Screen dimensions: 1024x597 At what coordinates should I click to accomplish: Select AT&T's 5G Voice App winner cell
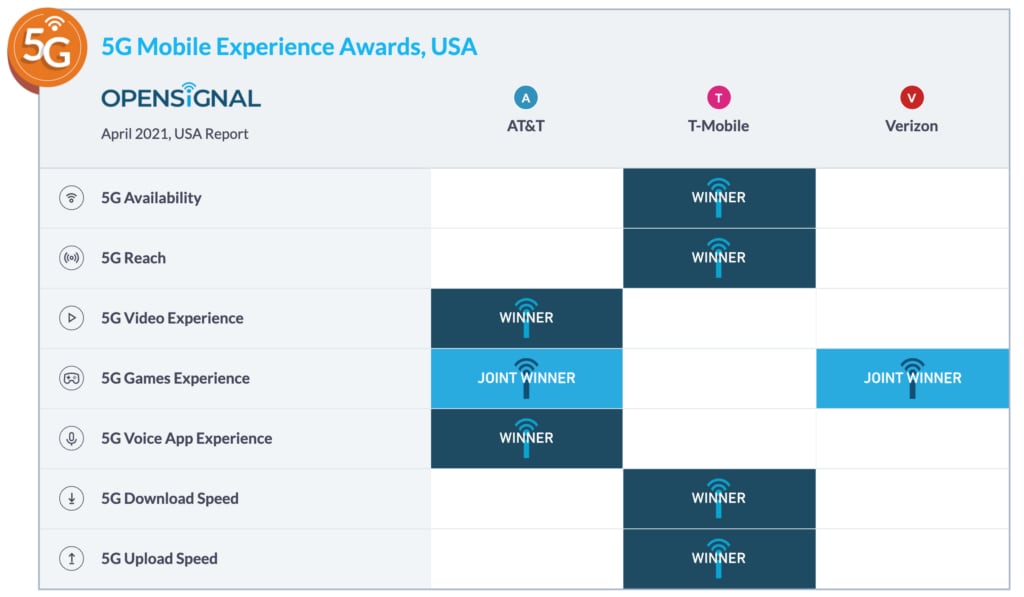[526, 438]
